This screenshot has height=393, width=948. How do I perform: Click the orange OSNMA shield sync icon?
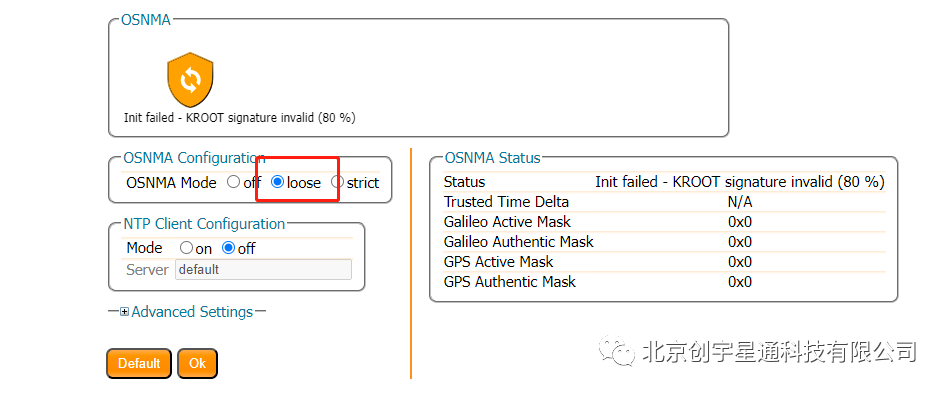[x=190, y=80]
